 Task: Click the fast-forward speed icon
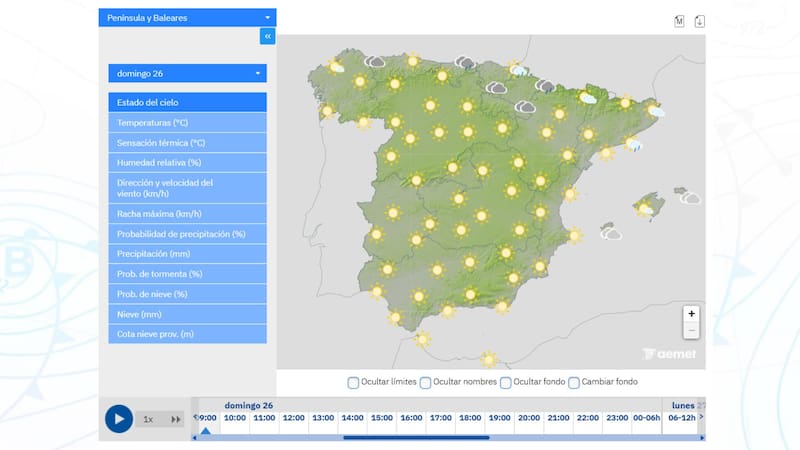(176, 419)
